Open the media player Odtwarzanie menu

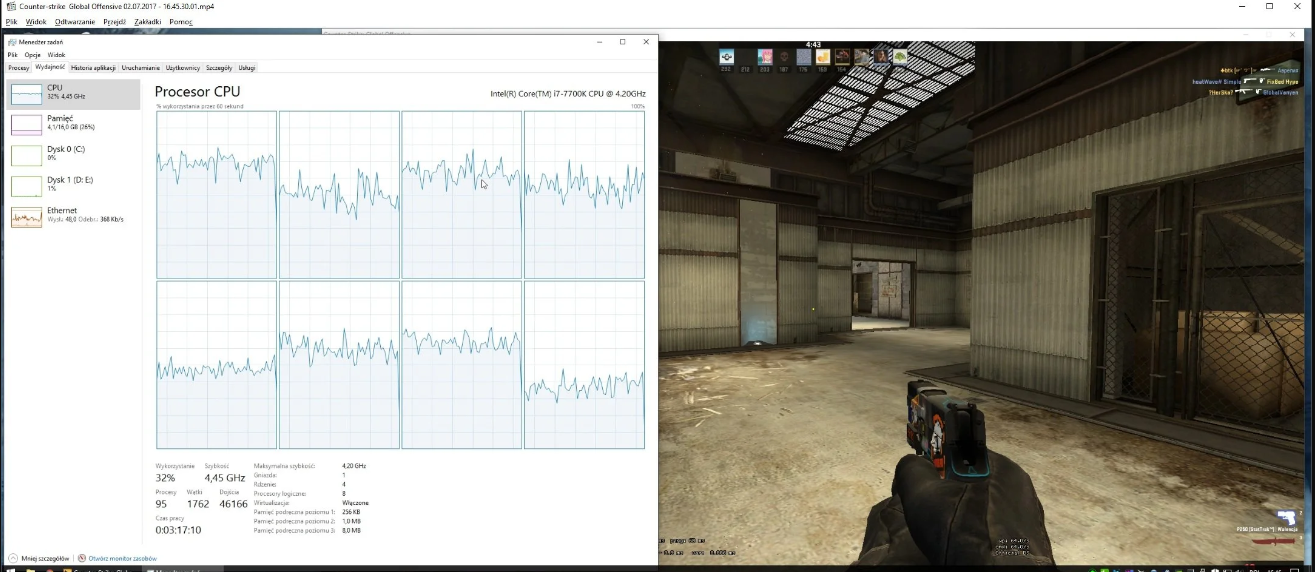coord(75,21)
